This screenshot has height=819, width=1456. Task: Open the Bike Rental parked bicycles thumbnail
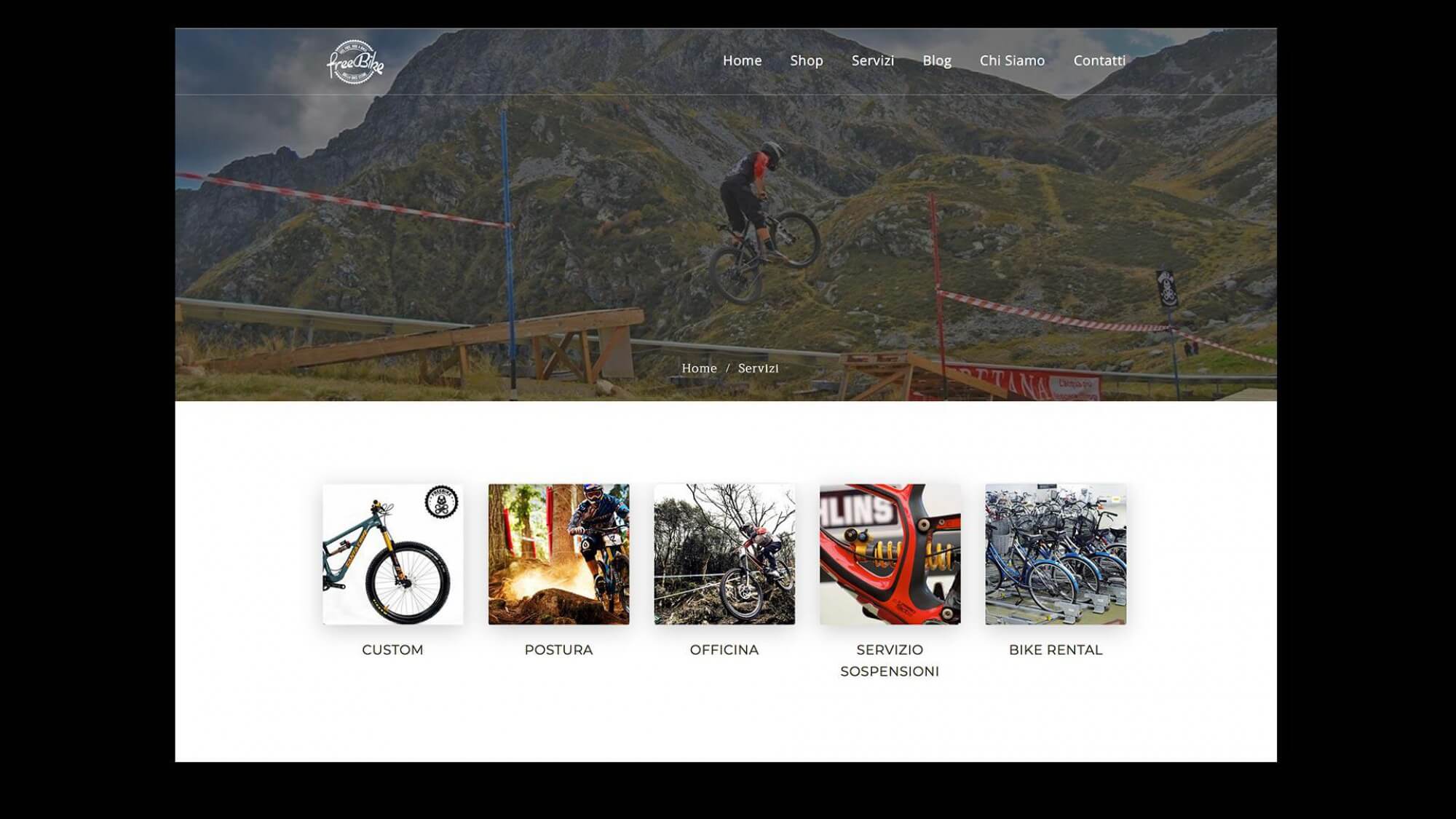[x=1056, y=555]
